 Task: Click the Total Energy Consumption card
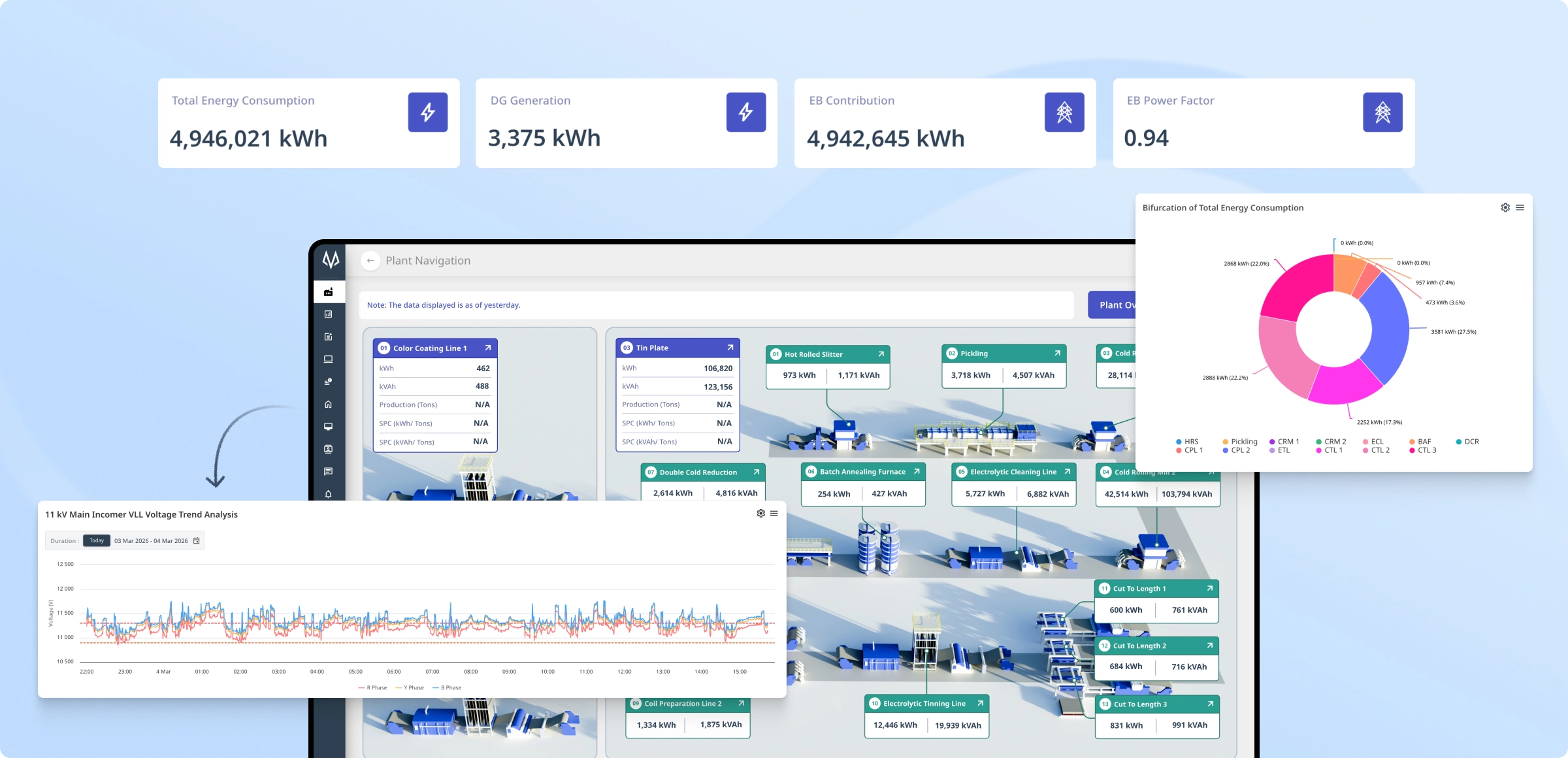[x=308, y=123]
